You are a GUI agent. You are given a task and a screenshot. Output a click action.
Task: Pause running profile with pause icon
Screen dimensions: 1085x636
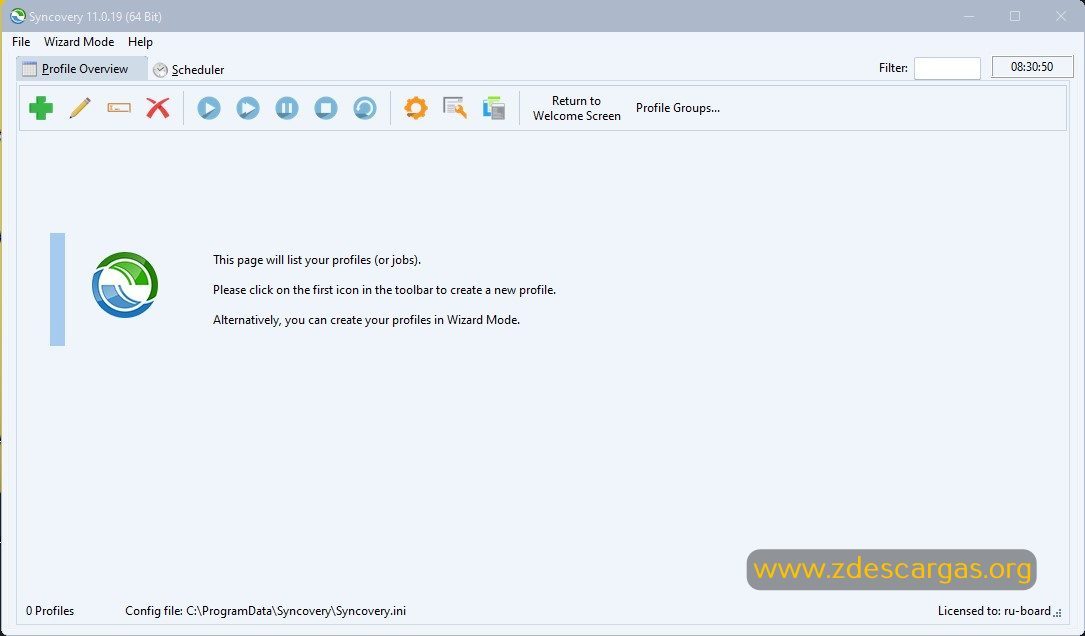click(x=286, y=108)
